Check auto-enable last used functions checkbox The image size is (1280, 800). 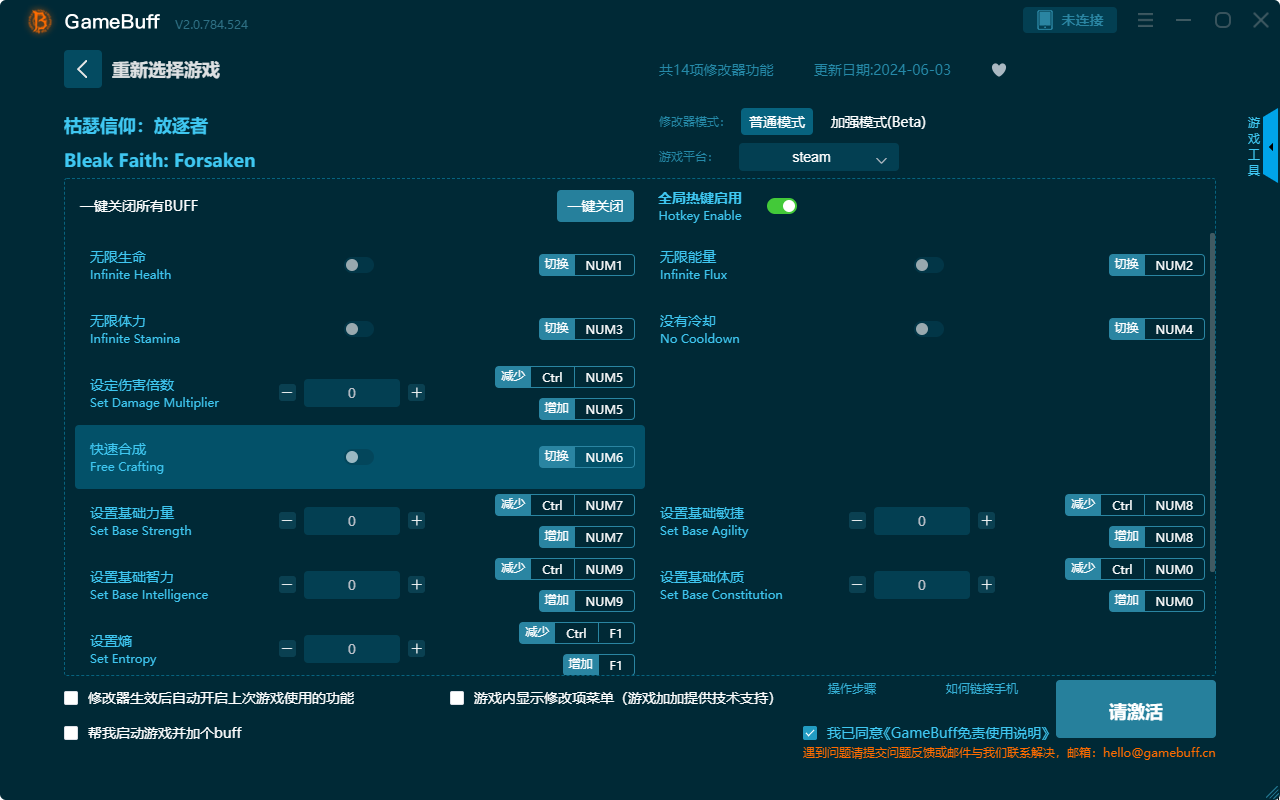coord(71,698)
